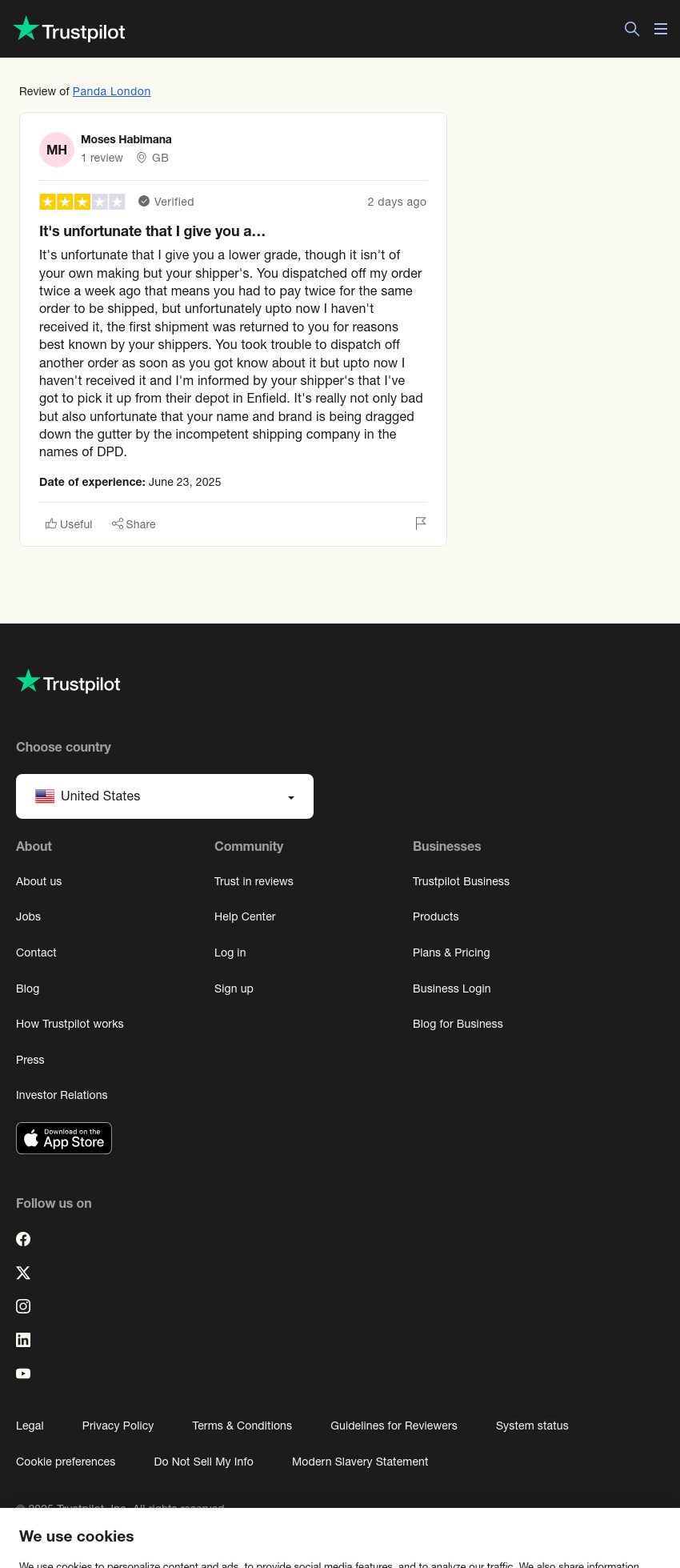Open Business Login link
680x1568 pixels.
tap(451, 989)
